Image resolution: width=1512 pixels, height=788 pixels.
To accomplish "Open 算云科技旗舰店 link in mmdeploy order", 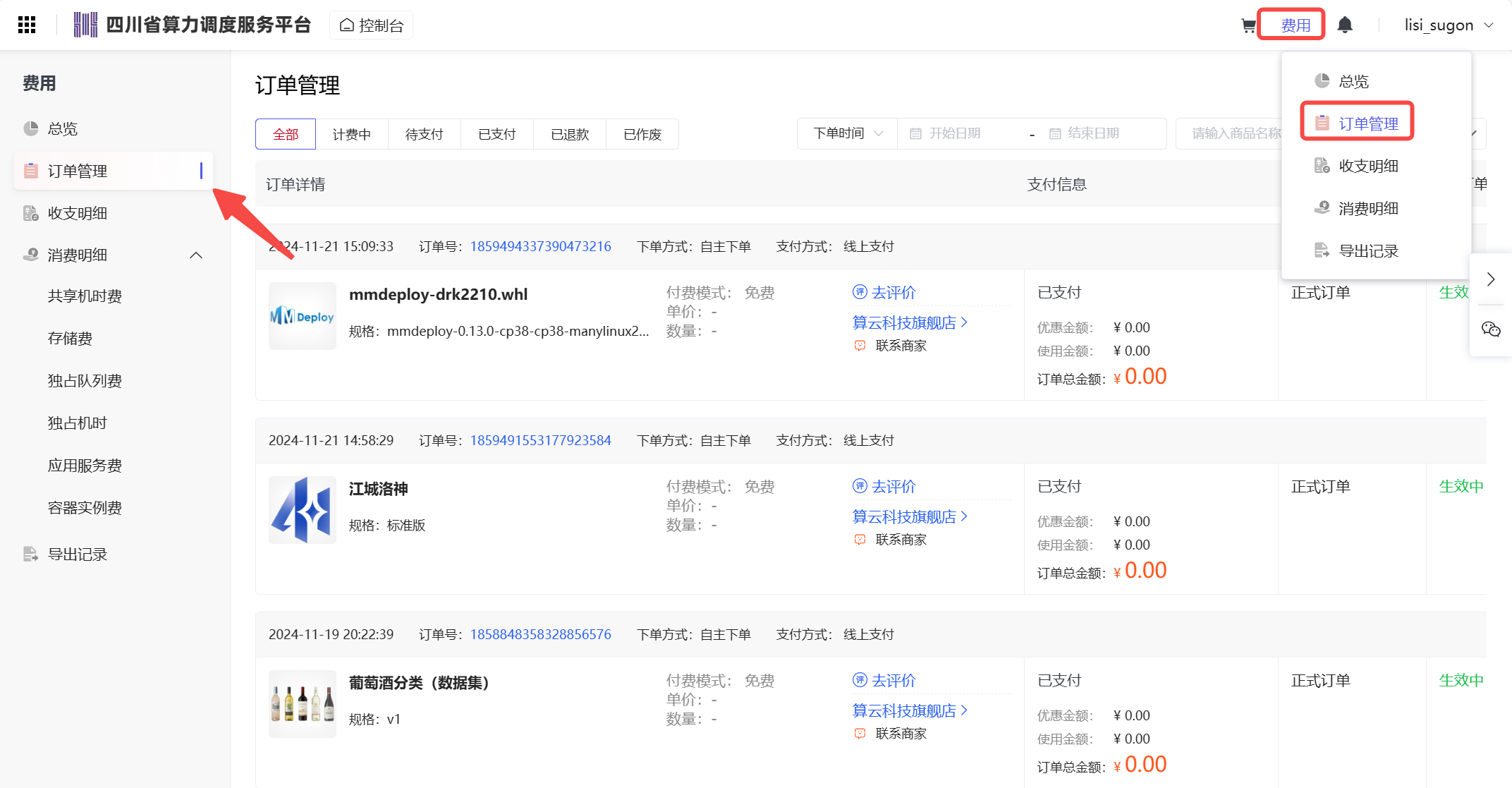I will pos(910,322).
